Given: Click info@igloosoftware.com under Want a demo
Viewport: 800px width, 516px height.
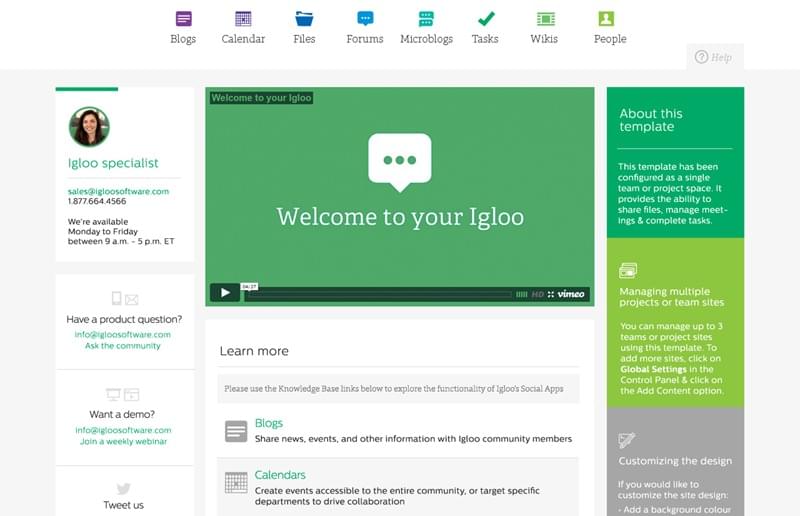Looking at the screenshot, I should coord(123,430).
